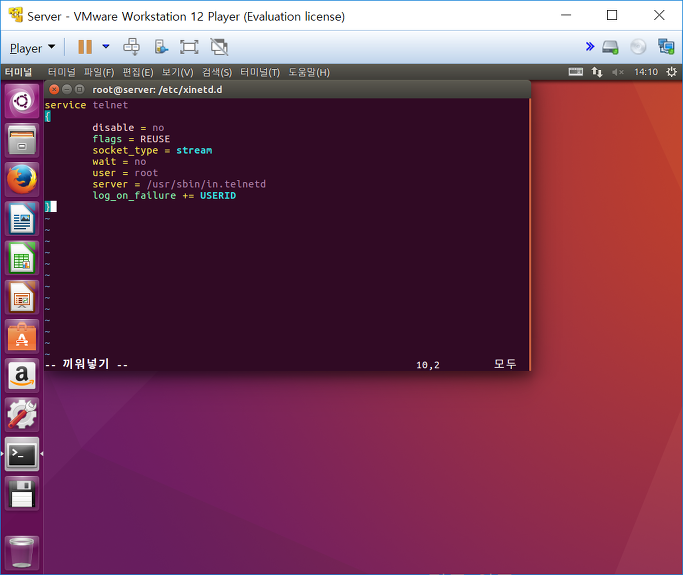Open the Ubuntu Dash search launcher
The height and width of the screenshot is (575, 683).
click(22, 101)
